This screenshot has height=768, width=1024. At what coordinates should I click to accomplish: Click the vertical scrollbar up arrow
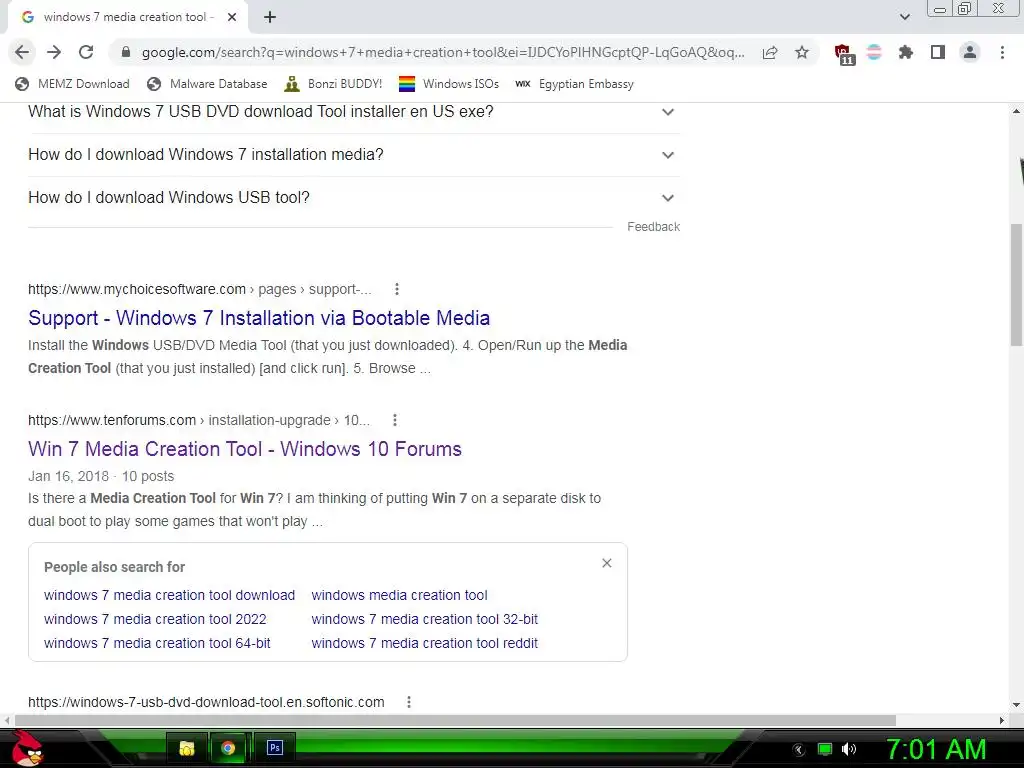pyautogui.click(x=1016, y=111)
